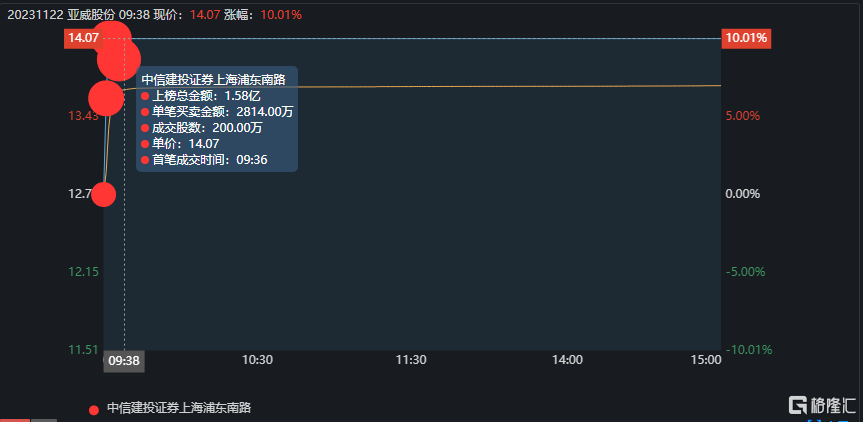Click the red 10.01% tag on right axis
The image size is (863, 422).
pyautogui.click(x=746, y=39)
